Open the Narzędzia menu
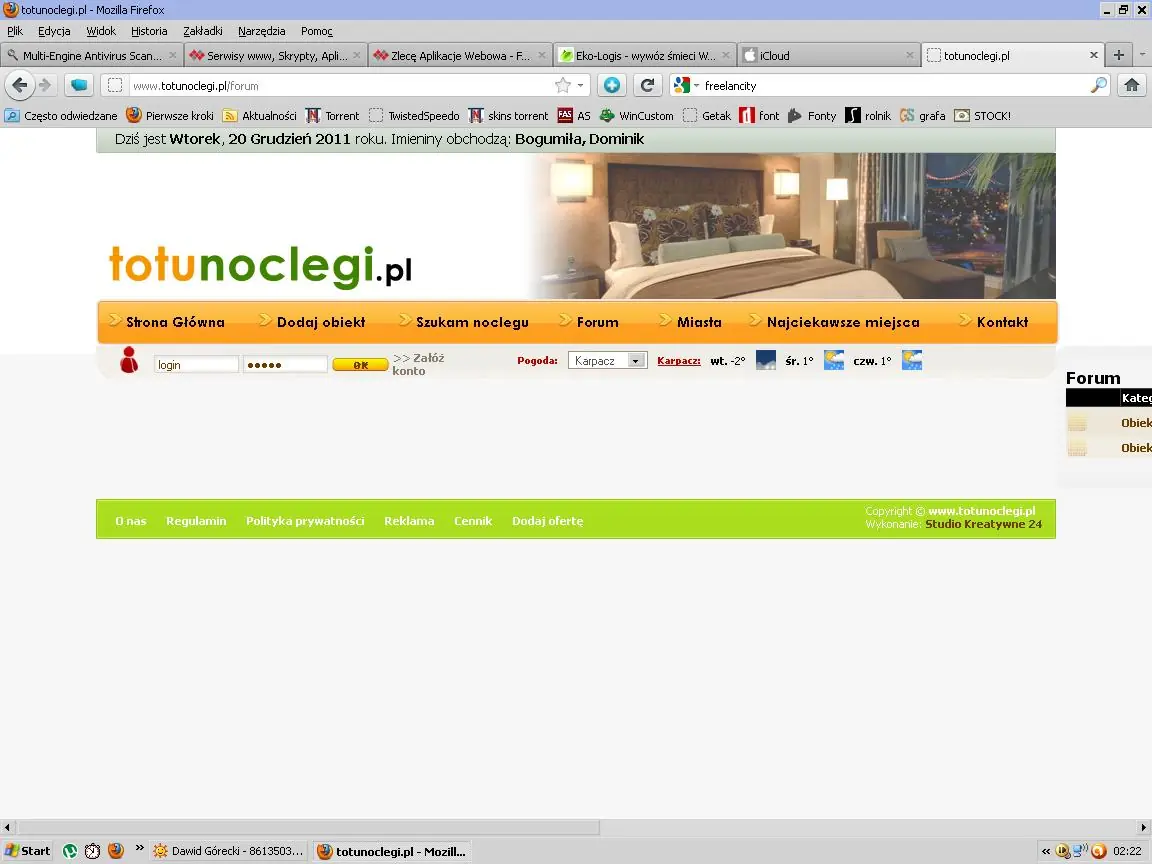Screen dimensions: 1152x864 (262, 31)
